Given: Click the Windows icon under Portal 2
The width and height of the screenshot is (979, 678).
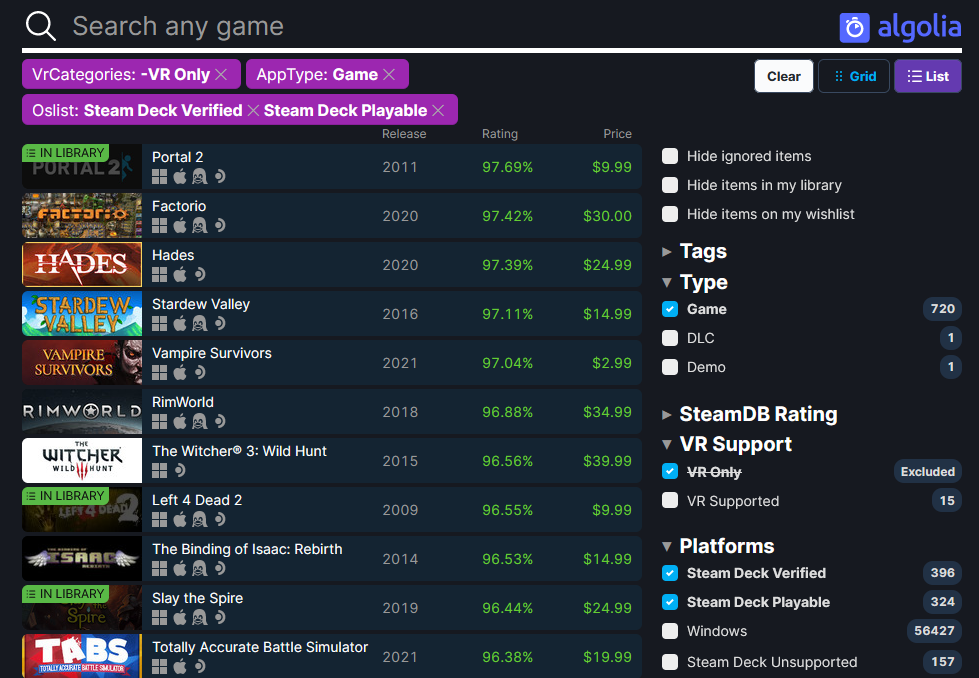Looking at the screenshot, I should coord(160,177).
